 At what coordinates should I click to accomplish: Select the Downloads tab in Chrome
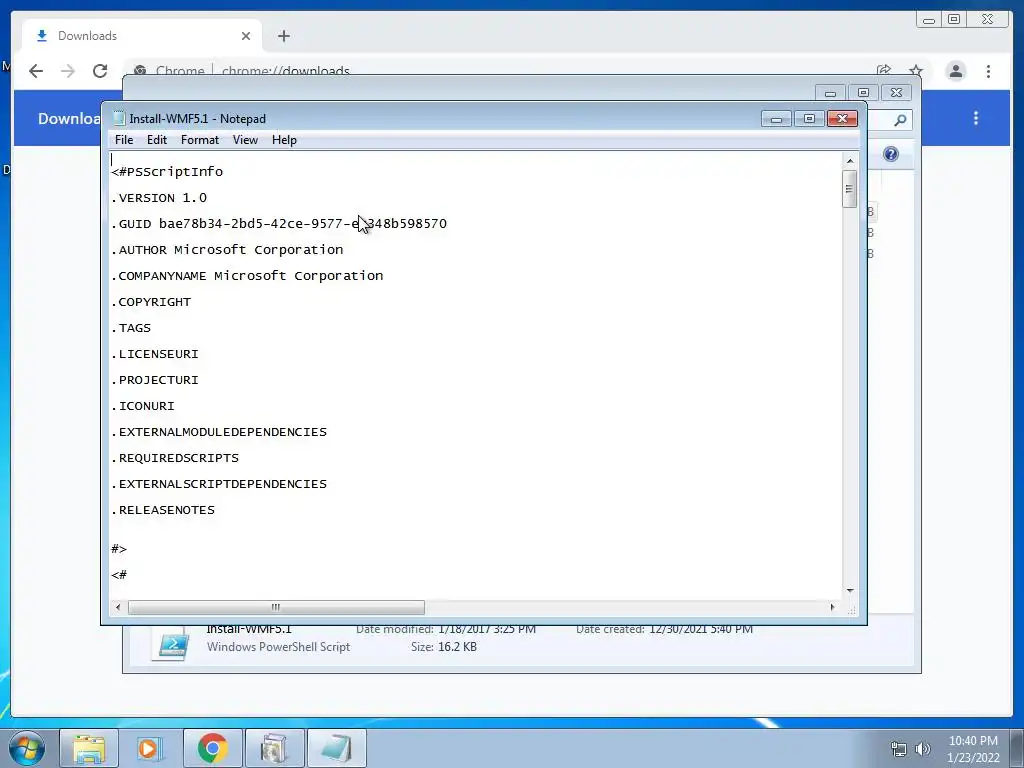point(142,36)
